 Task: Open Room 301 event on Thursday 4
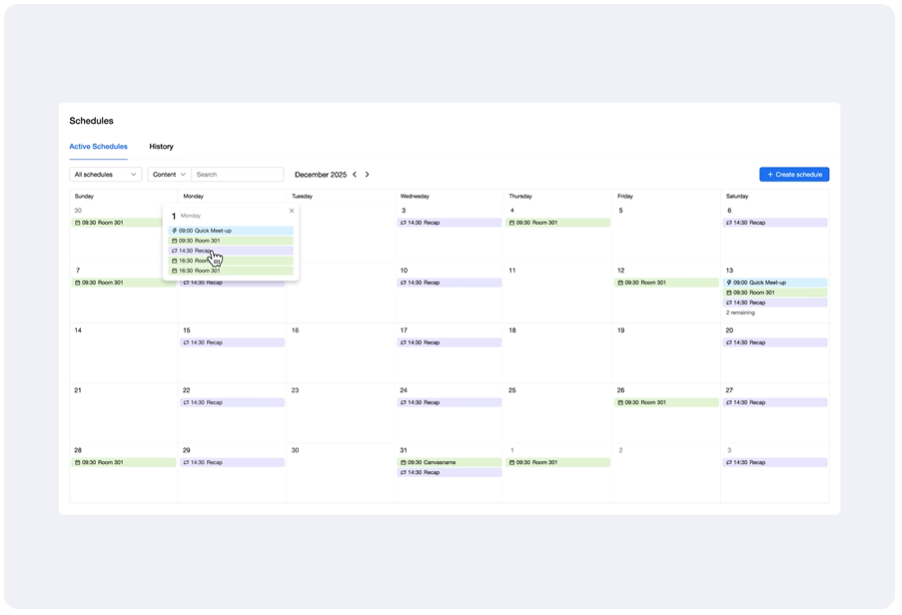[558, 223]
